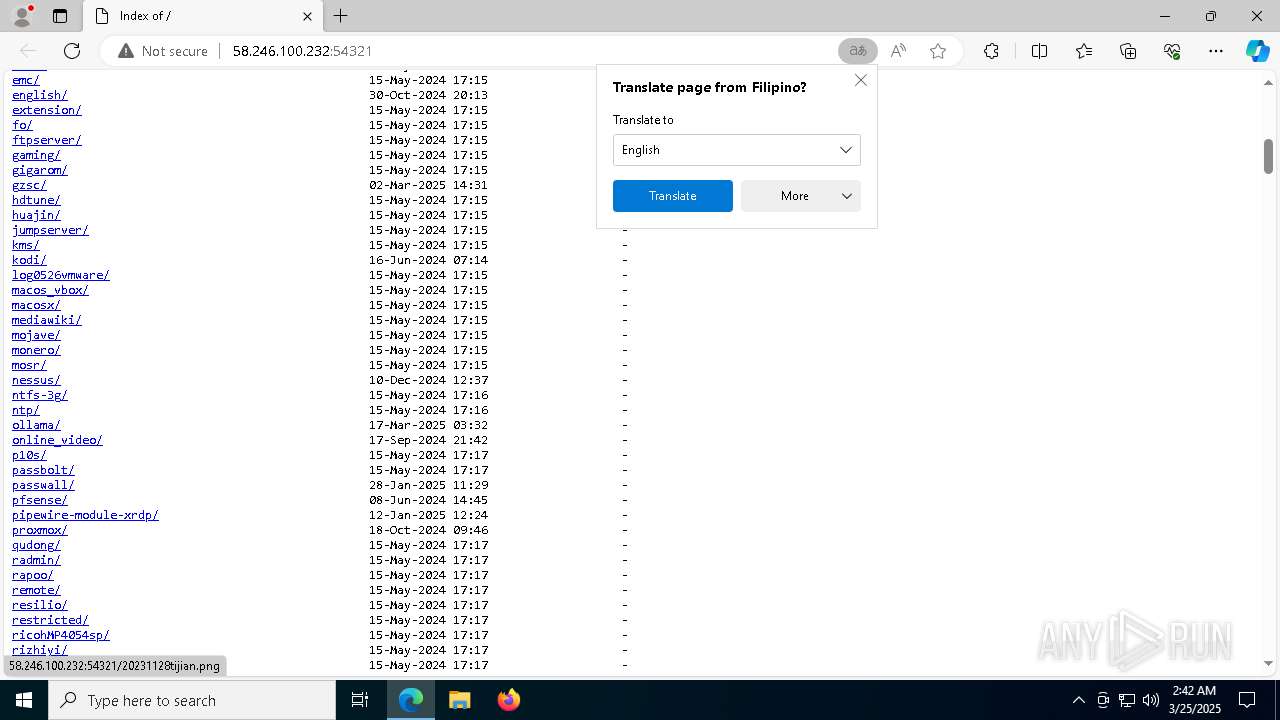Open the hdtune/ folder link
Image resolution: width=1280 pixels, height=720 pixels.
click(x=36, y=200)
